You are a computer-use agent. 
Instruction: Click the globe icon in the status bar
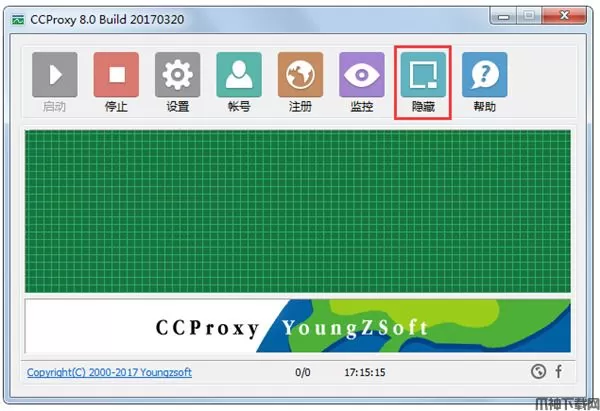538,371
